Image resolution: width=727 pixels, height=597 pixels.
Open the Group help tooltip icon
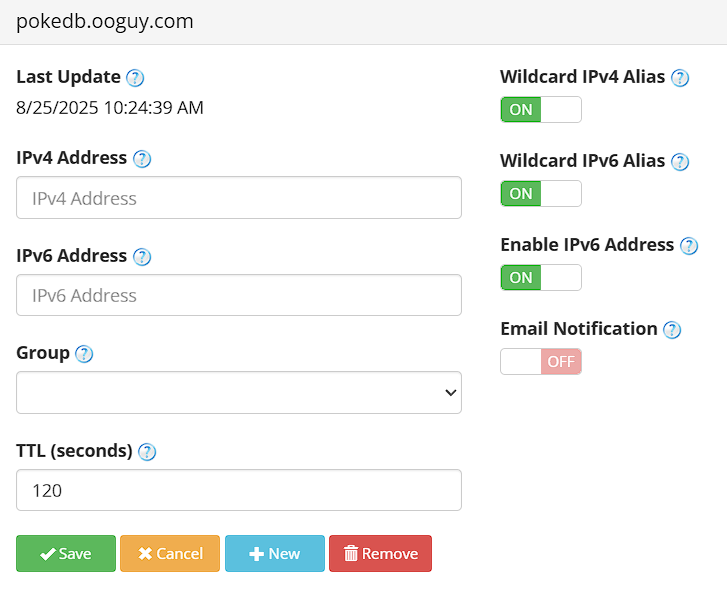point(84,354)
